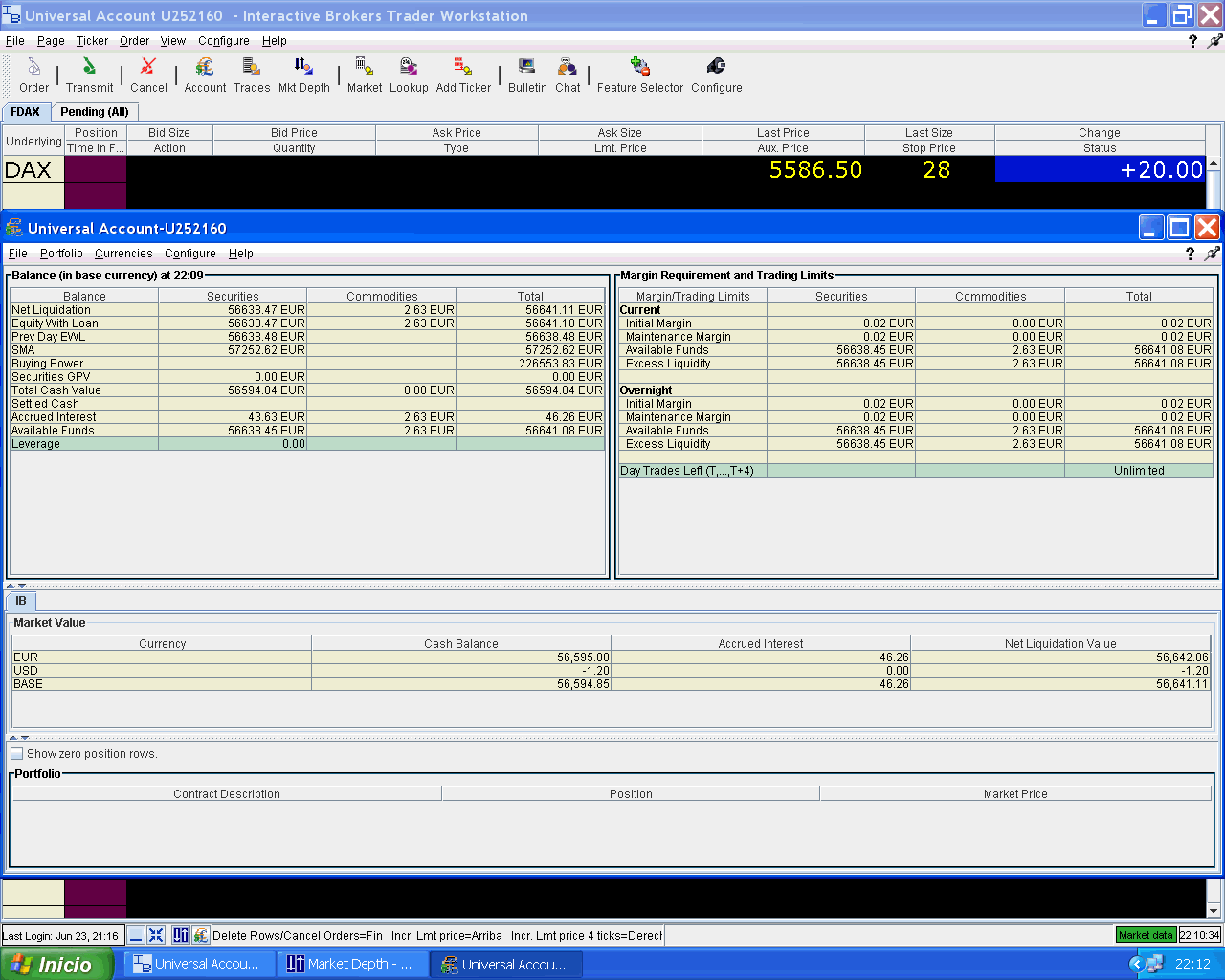
Task: Click the green Market data indicator
Action: point(1146,935)
